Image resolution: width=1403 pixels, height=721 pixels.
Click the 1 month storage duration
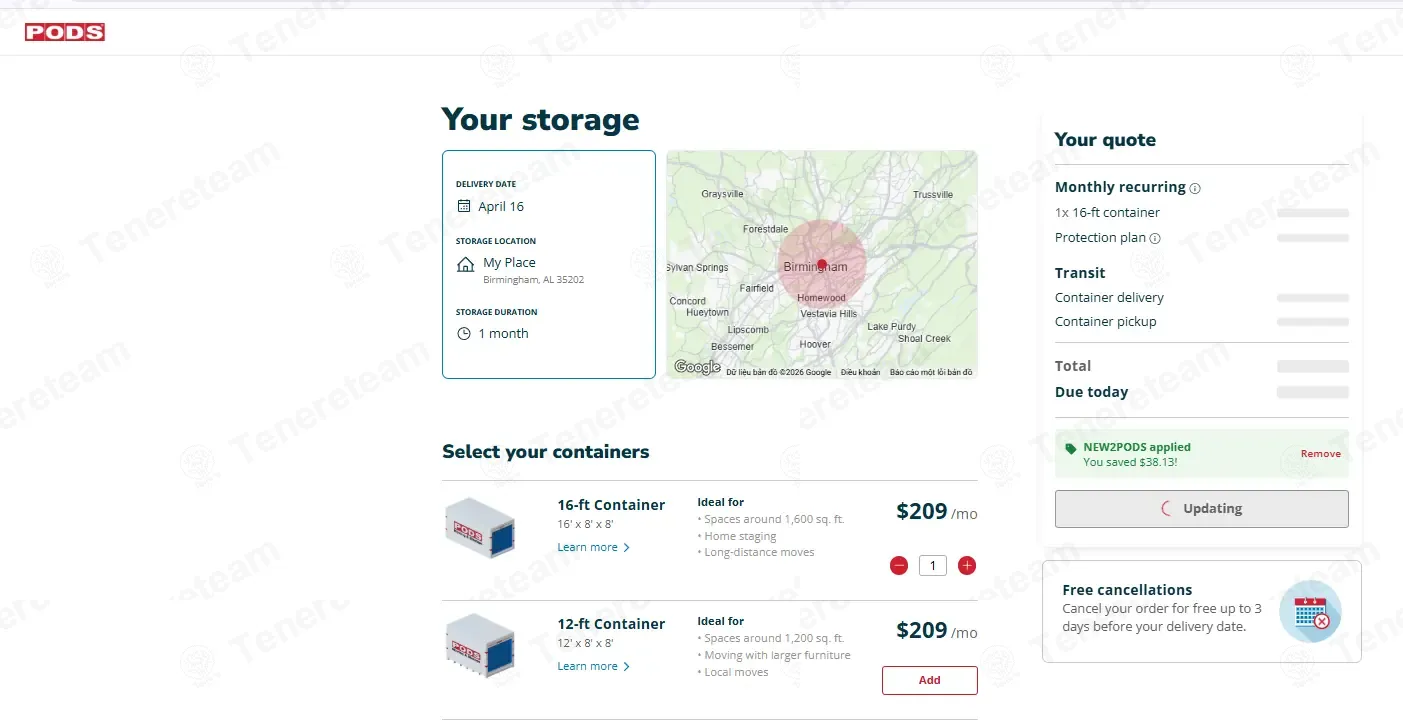[503, 334]
